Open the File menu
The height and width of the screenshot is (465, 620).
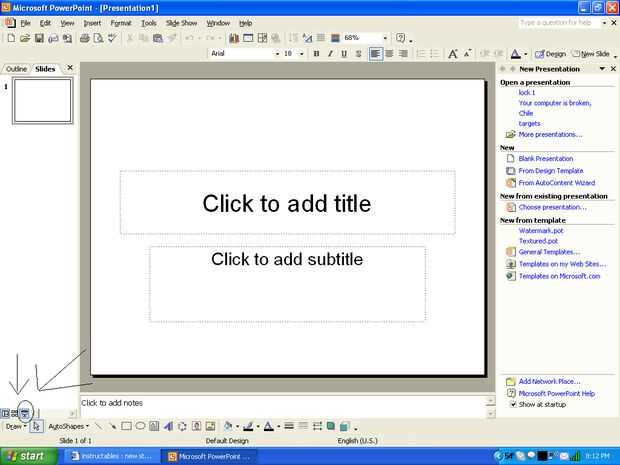coord(25,23)
